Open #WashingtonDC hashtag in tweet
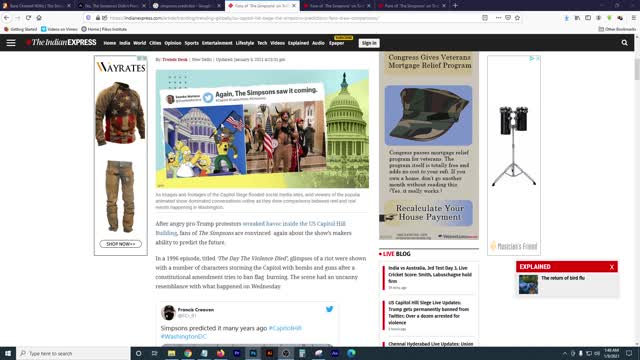The width and height of the screenshot is (640, 360). tap(184, 336)
